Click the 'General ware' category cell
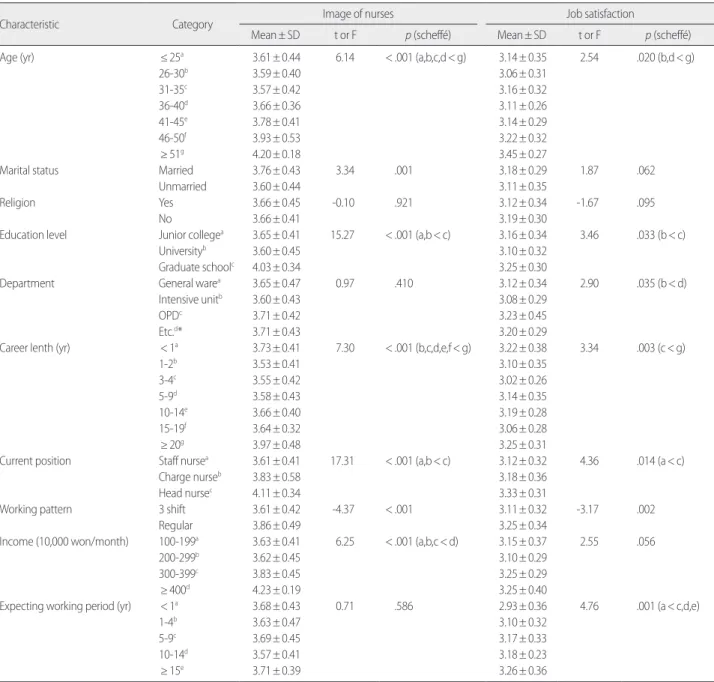The height and width of the screenshot is (682, 714). 189,283
